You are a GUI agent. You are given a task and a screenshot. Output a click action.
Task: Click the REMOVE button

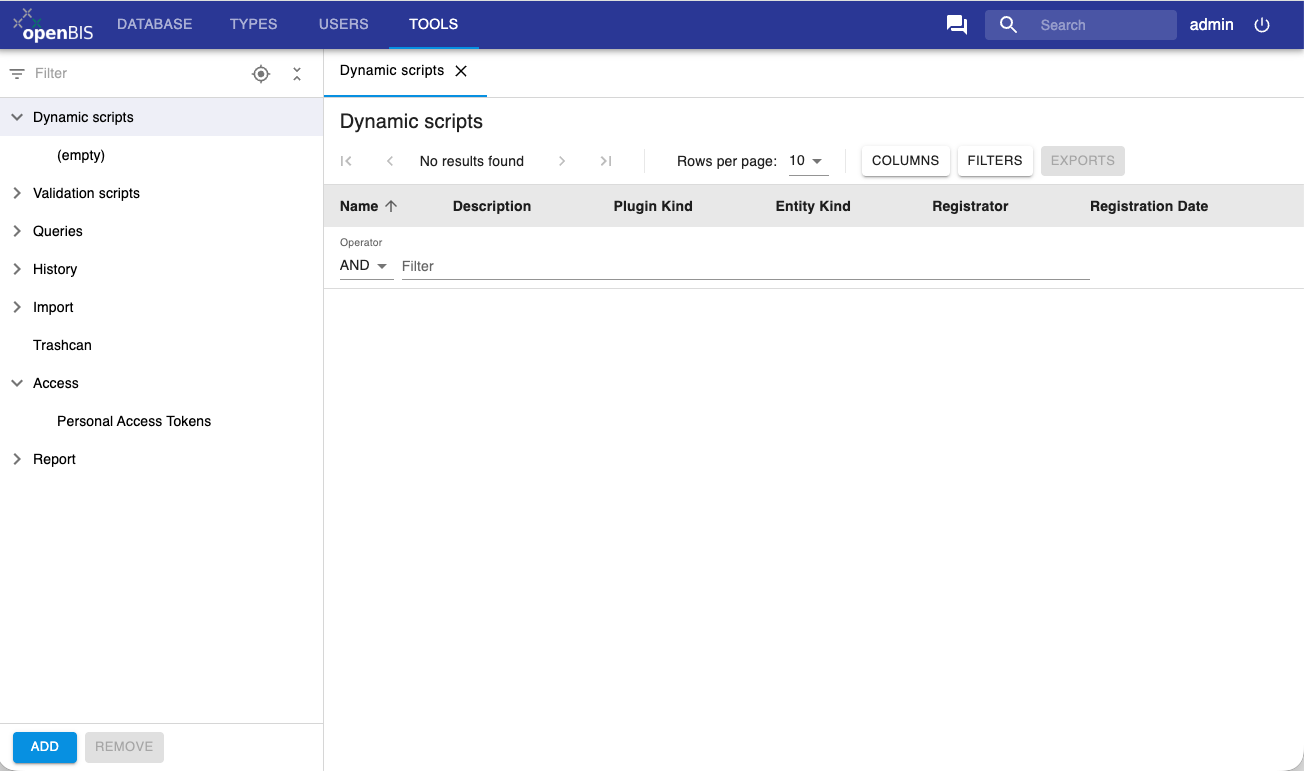click(x=124, y=747)
